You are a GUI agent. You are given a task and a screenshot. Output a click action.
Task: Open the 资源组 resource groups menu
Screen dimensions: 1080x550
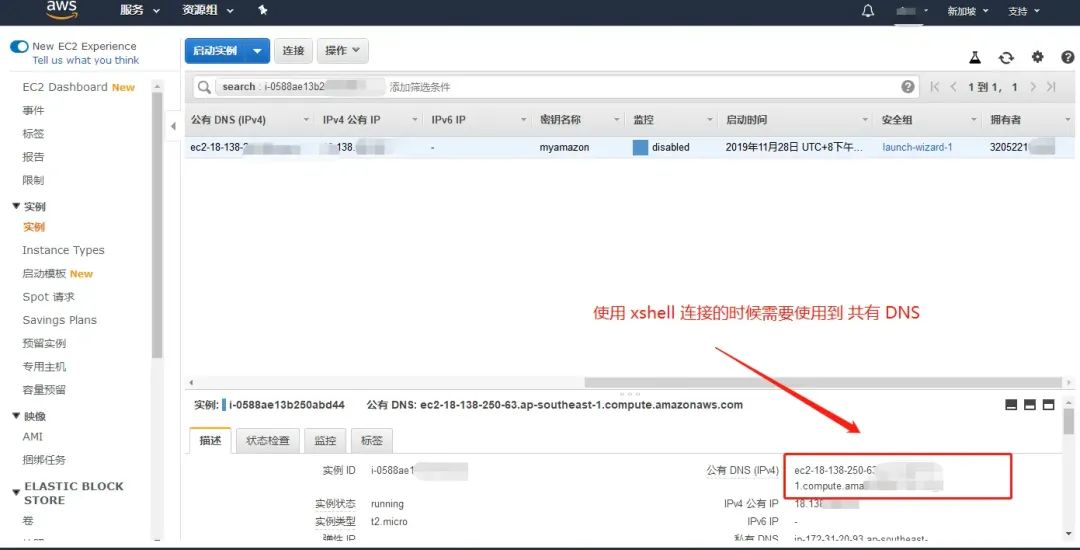pos(208,11)
